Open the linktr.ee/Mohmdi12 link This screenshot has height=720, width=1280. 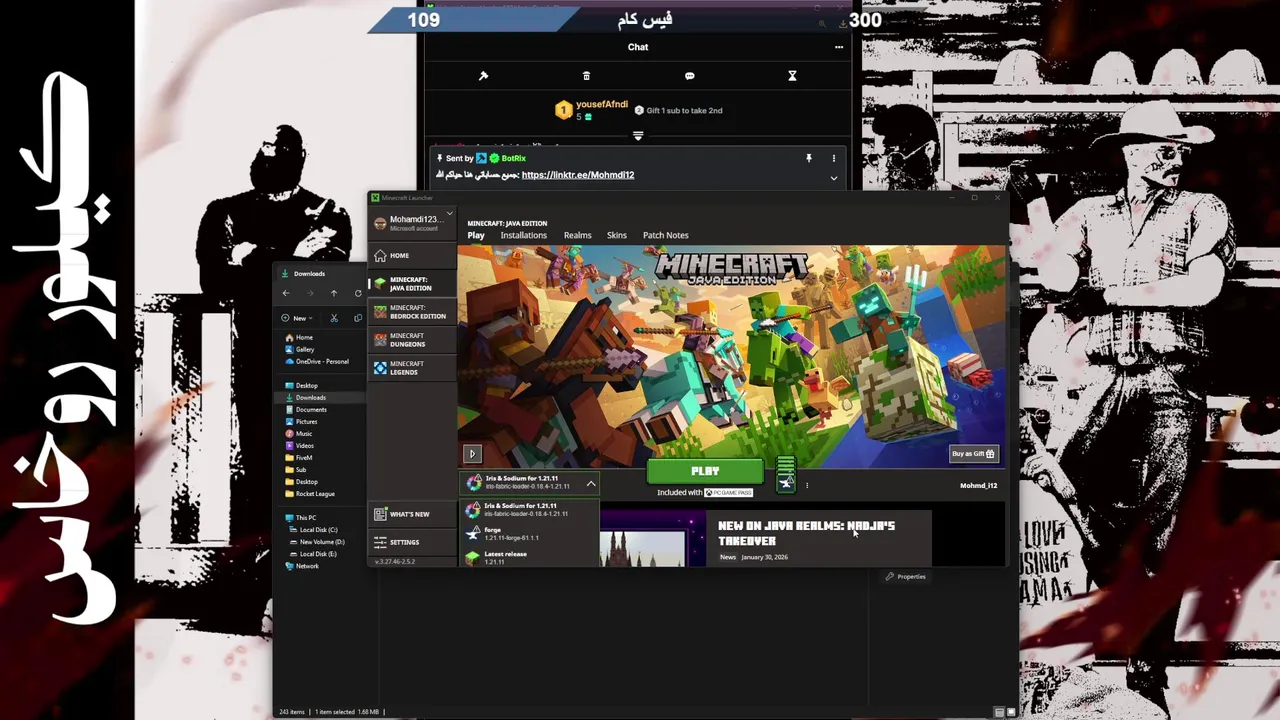pos(578,175)
